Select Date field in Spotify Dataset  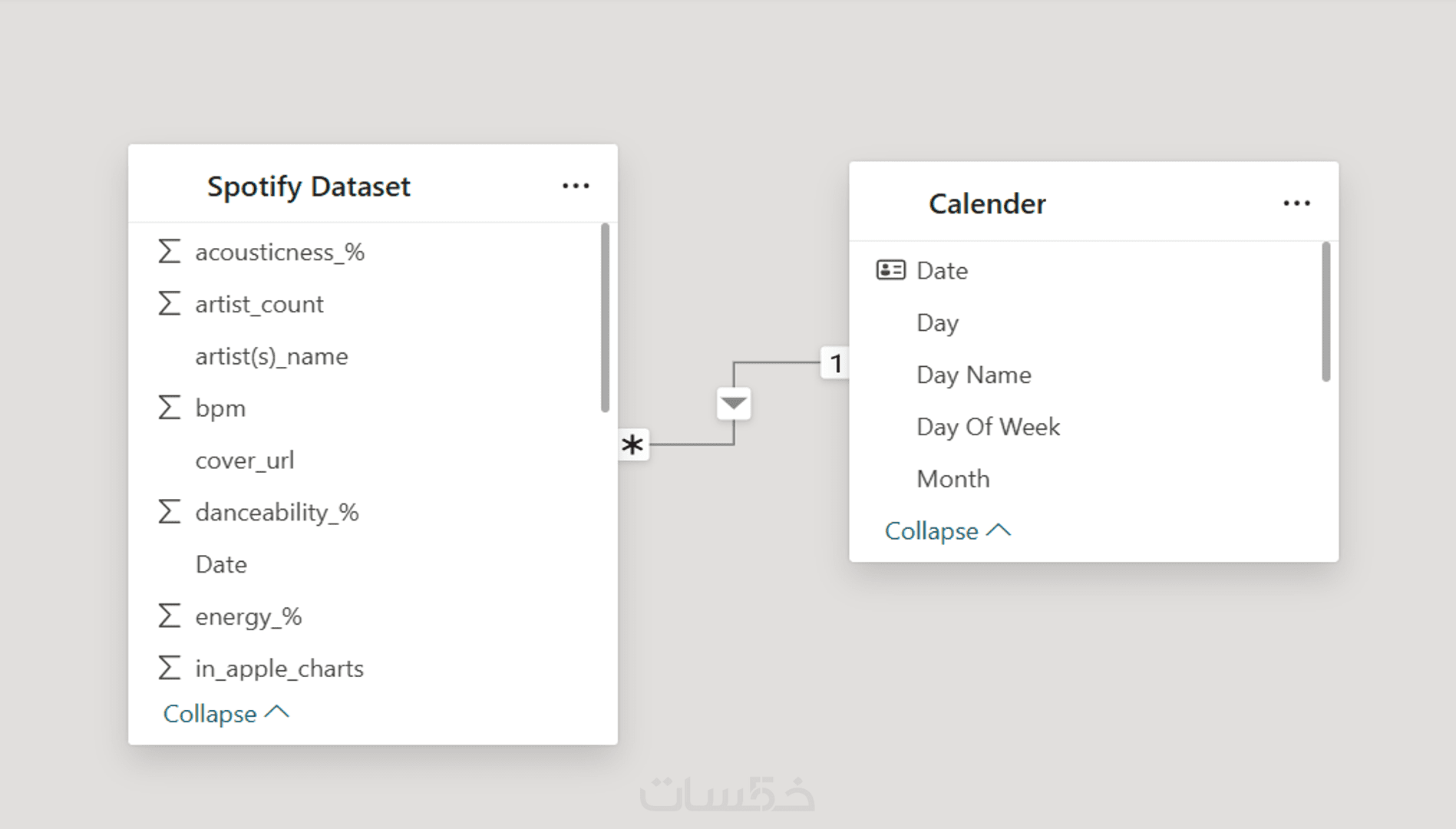[221, 564]
